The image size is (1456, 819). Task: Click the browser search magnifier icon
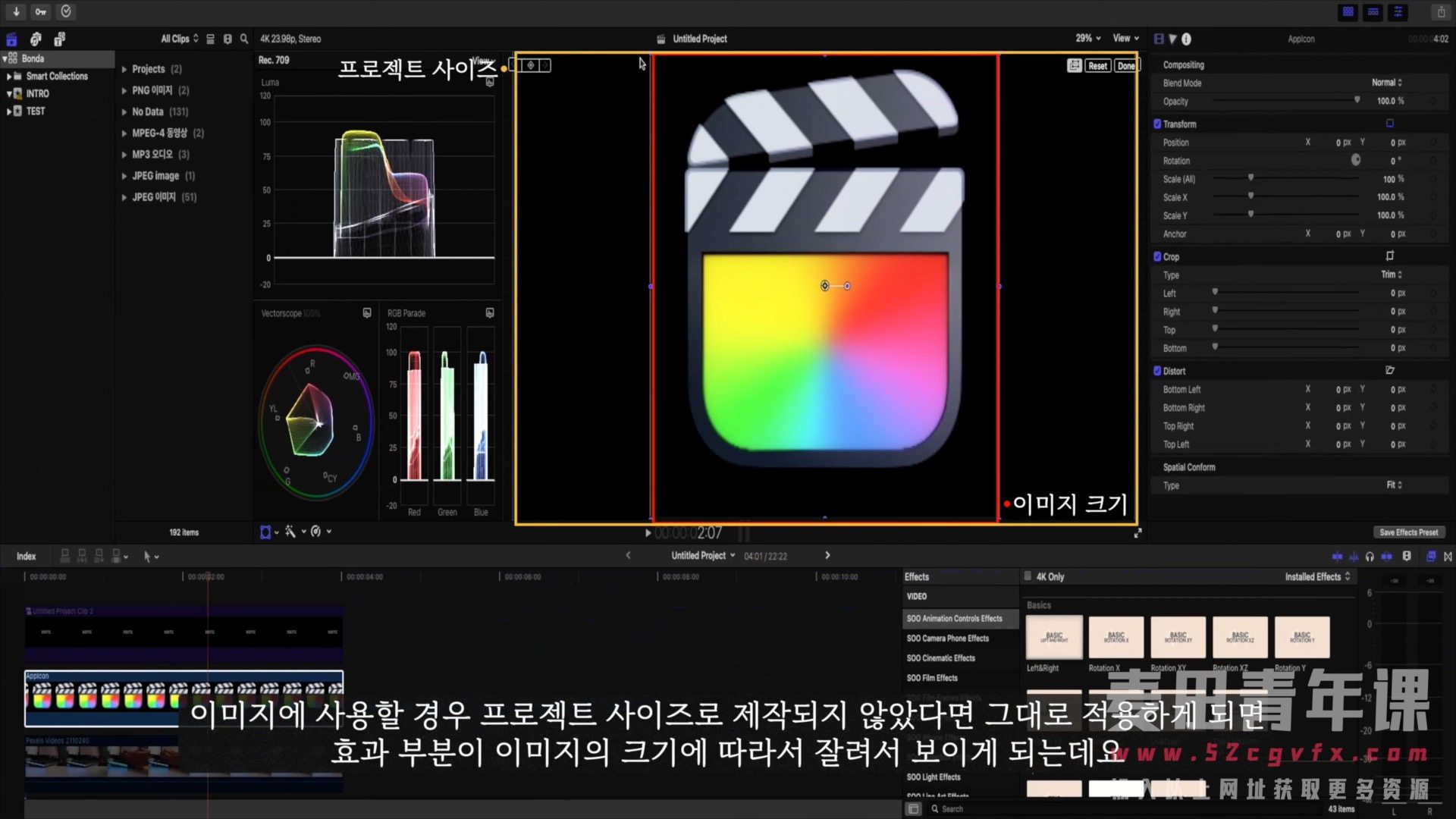[244, 39]
